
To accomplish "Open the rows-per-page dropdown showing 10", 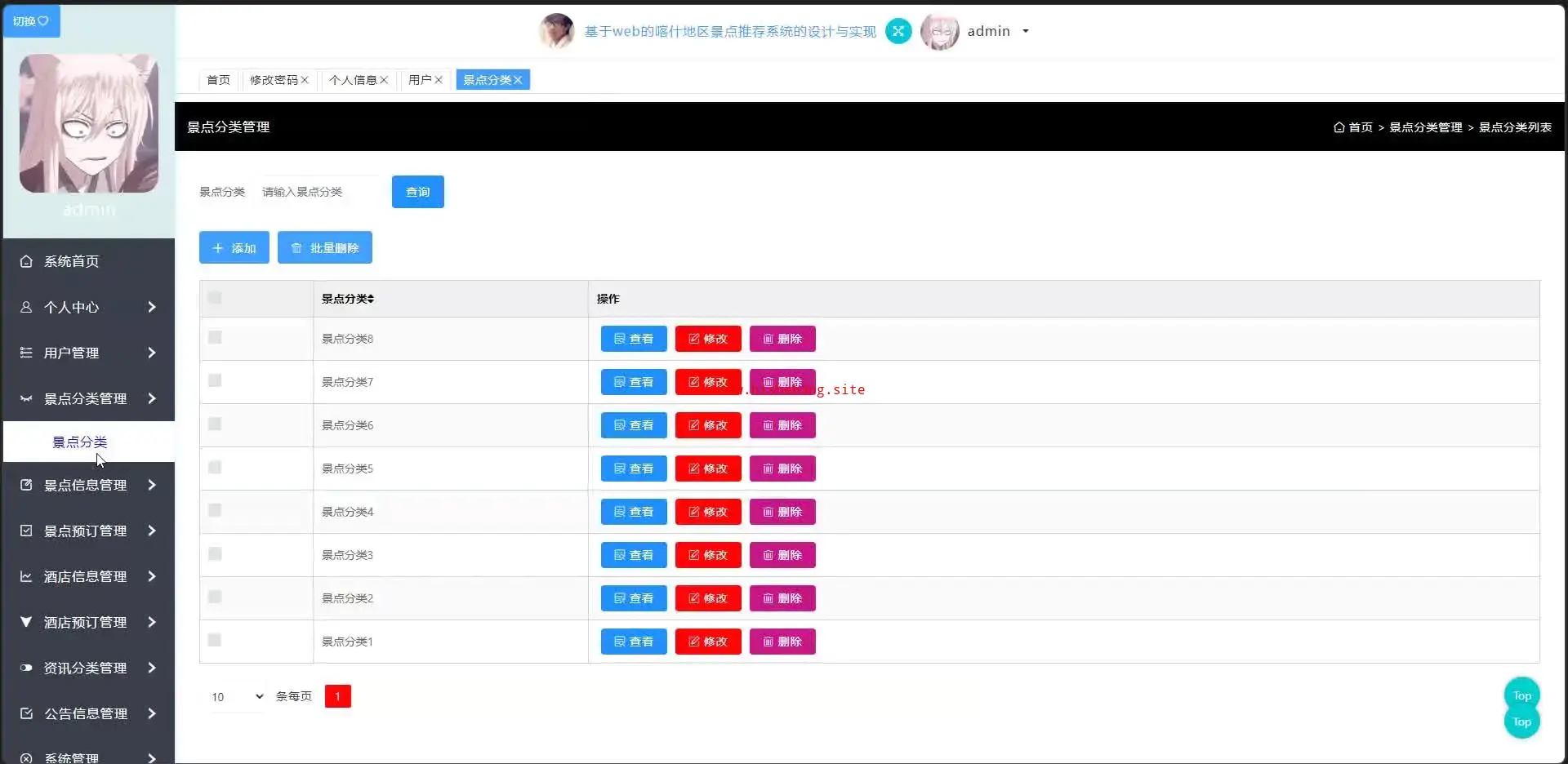I will point(237,696).
